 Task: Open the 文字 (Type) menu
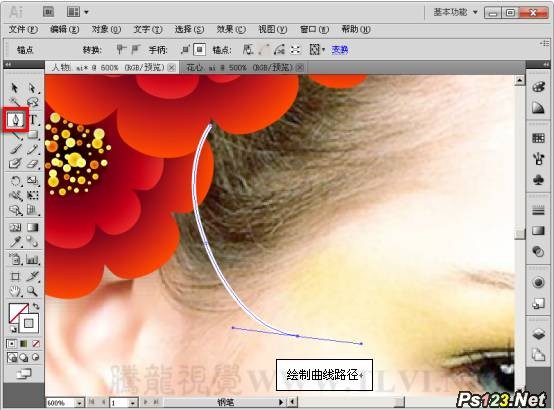click(x=148, y=29)
